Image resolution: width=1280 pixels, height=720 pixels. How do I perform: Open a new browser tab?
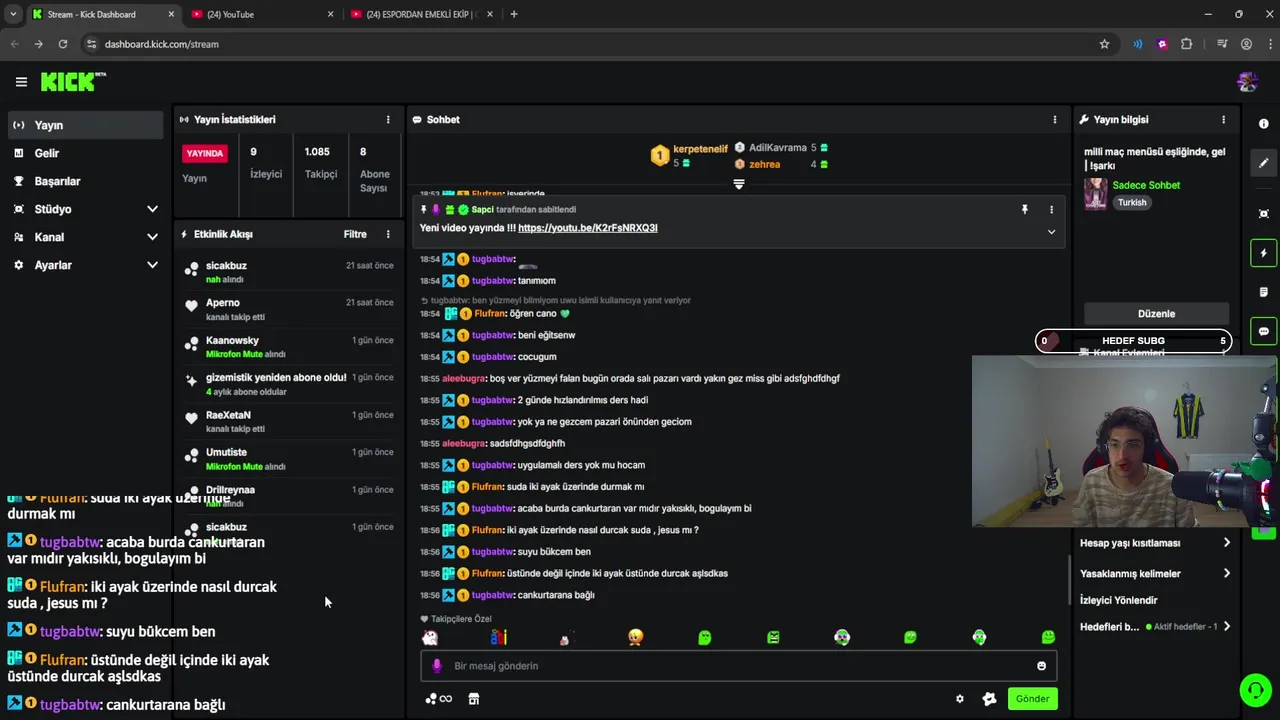(x=514, y=14)
